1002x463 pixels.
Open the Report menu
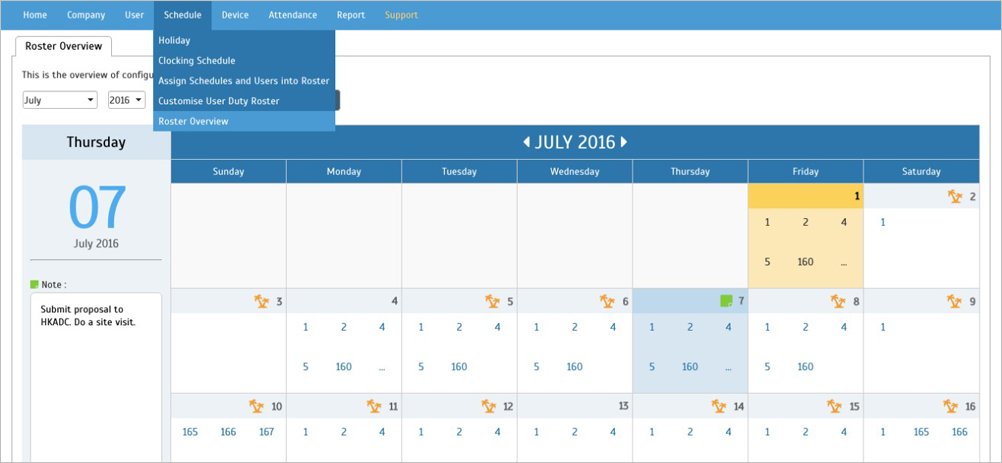pos(351,15)
